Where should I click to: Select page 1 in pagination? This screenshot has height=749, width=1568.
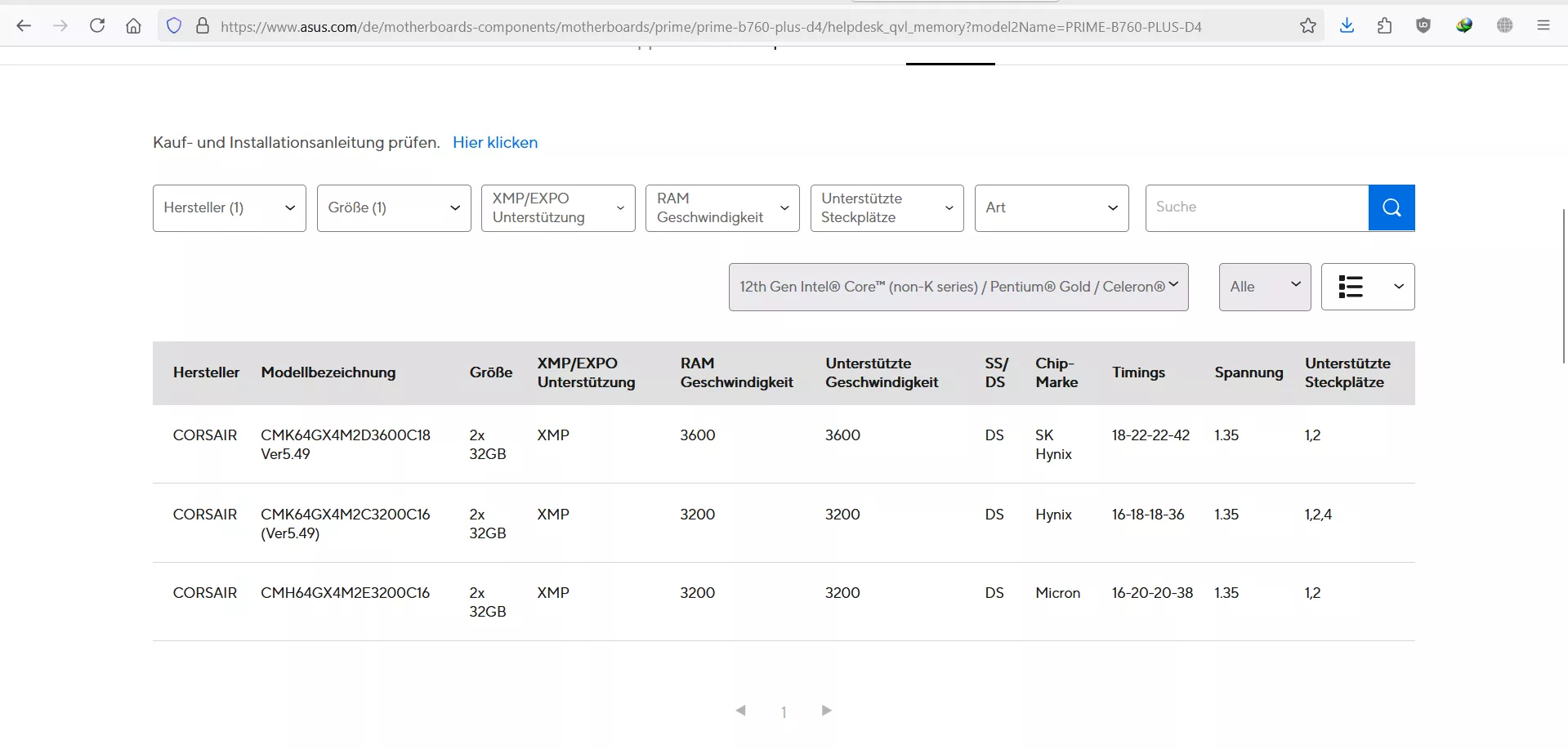pyautogui.click(x=784, y=712)
